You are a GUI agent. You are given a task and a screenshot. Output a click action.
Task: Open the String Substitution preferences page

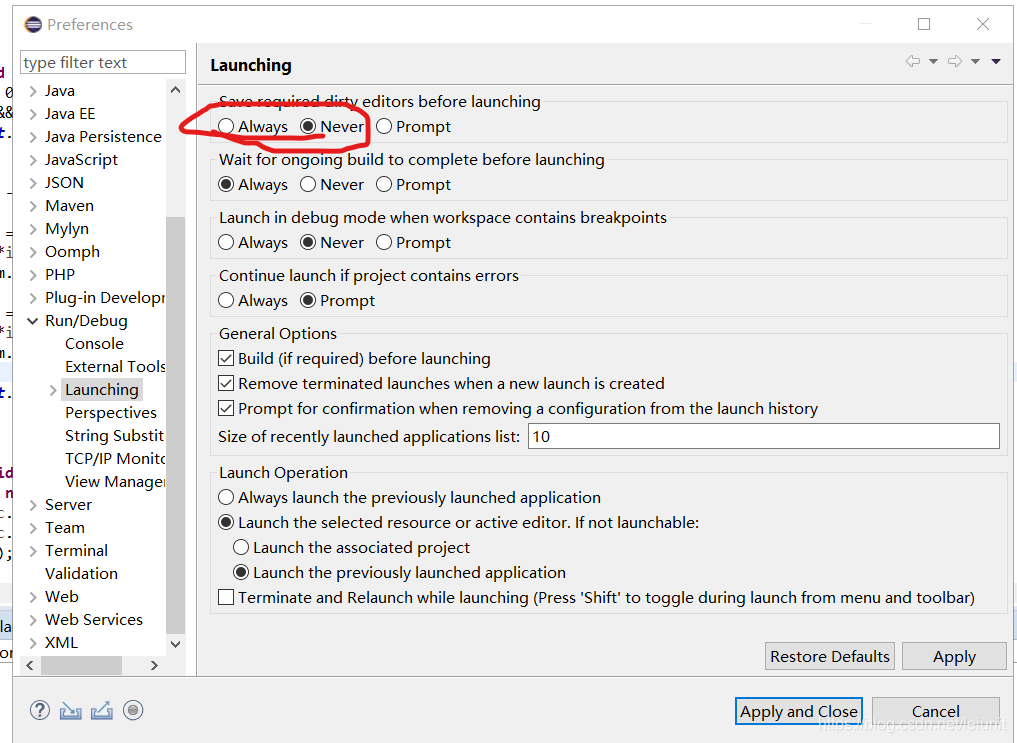pyautogui.click(x=114, y=436)
